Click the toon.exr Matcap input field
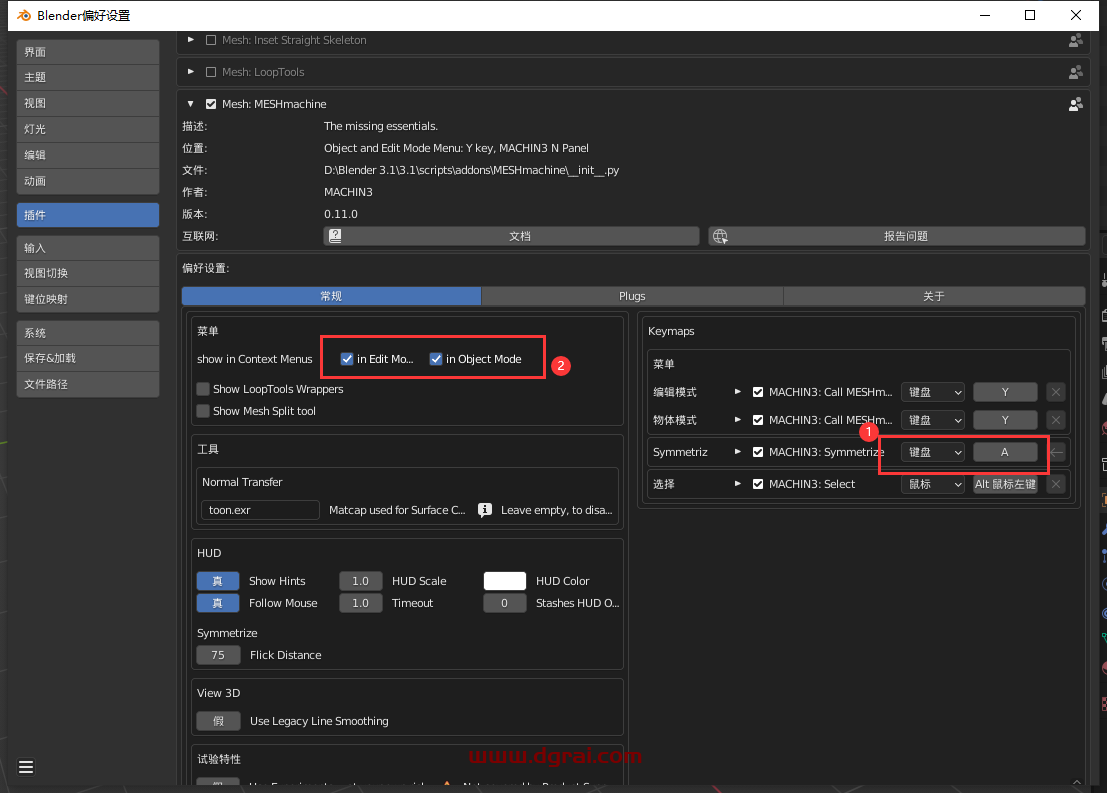 tap(259, 509)
